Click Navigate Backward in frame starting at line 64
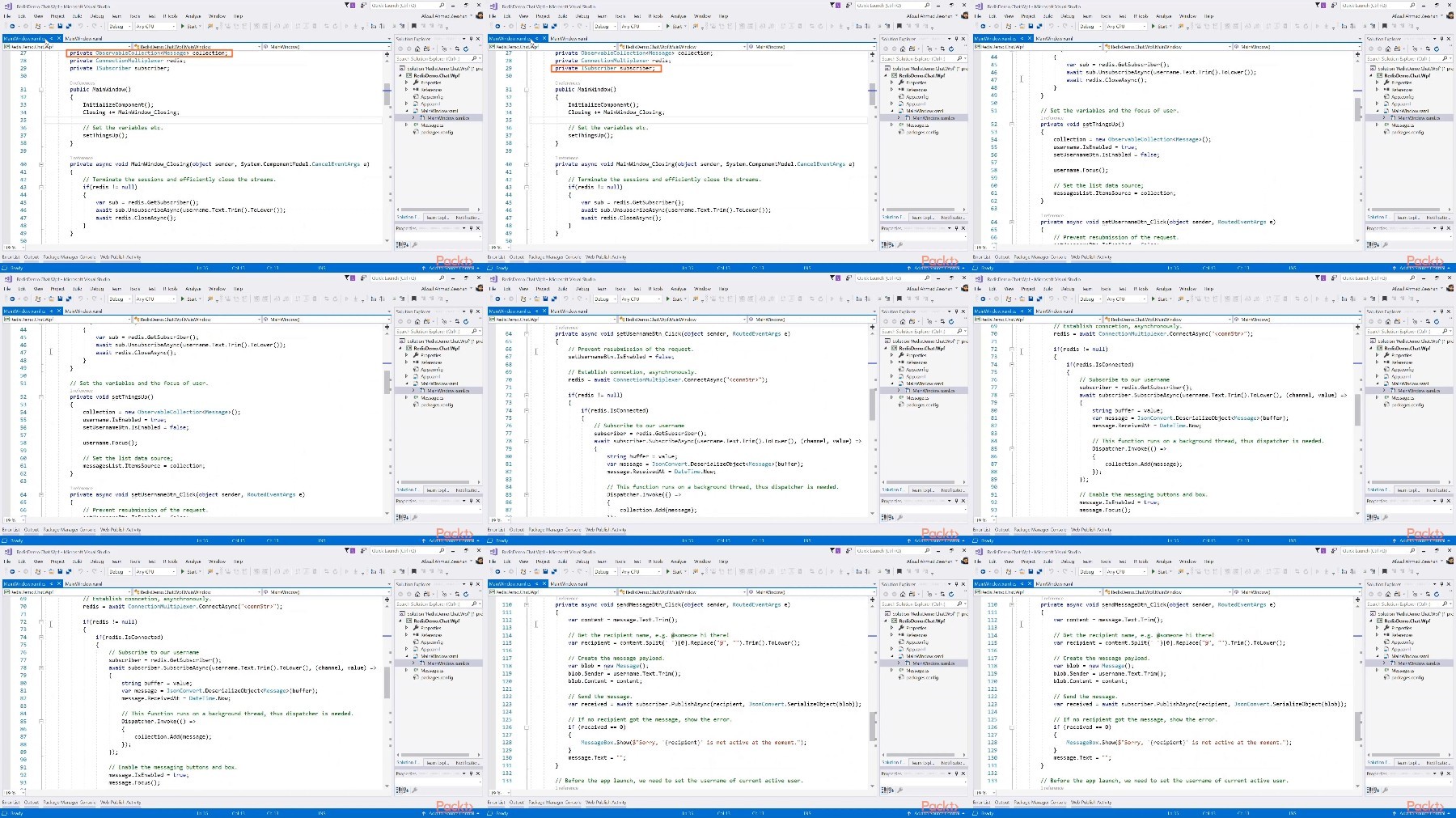 pos(497,299)
